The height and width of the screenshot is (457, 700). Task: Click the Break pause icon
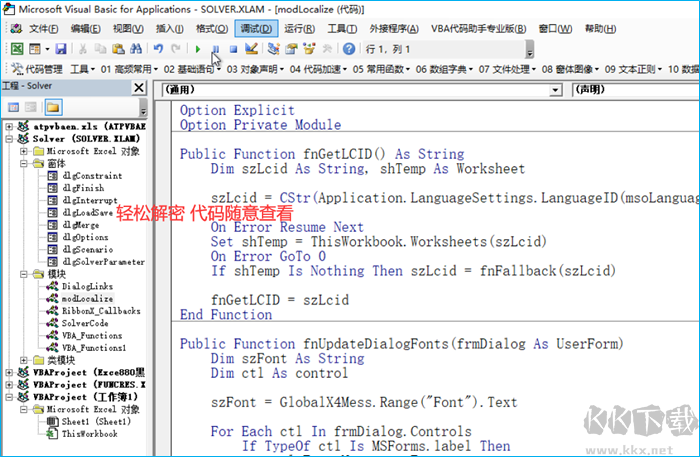point(216,49)
